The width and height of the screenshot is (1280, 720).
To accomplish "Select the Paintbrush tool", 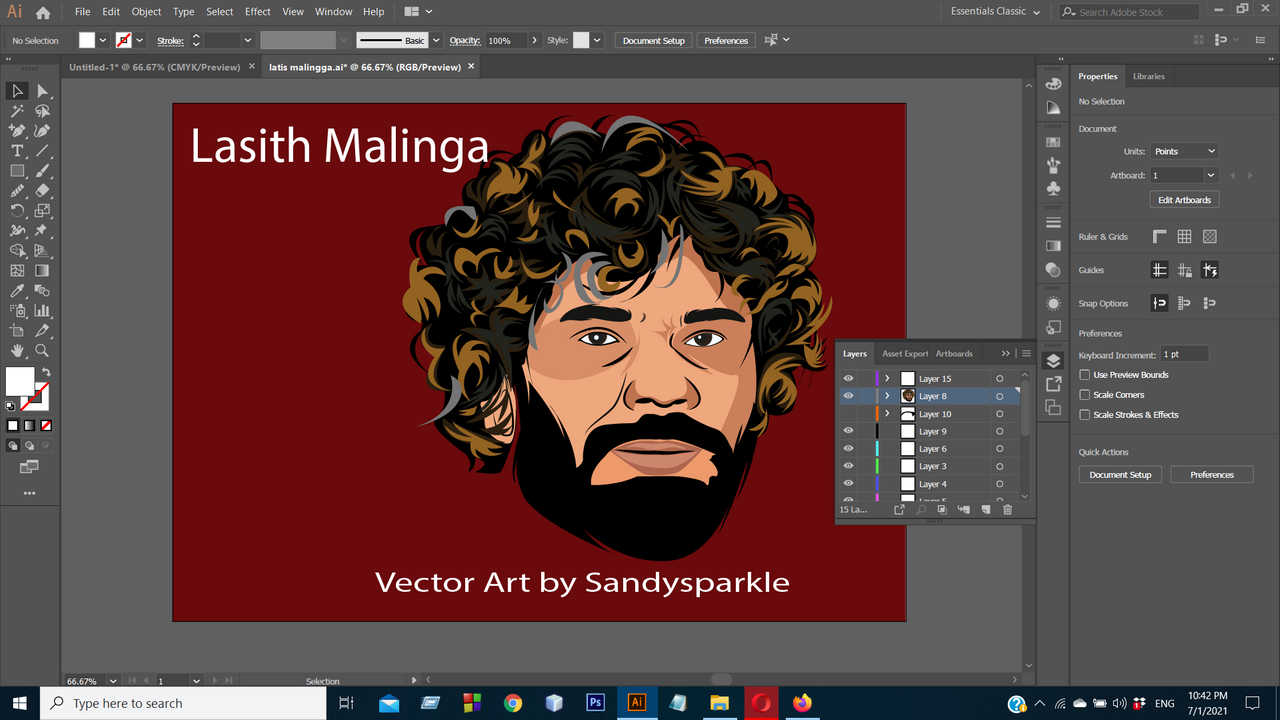I will (x=42, y=171).
